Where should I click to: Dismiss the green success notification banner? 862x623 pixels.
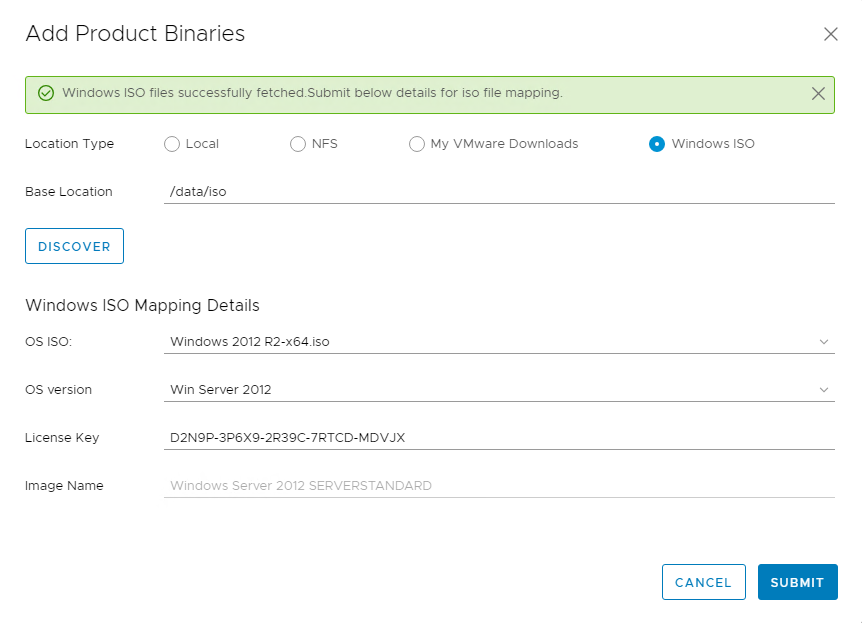(x=818, y=93)
